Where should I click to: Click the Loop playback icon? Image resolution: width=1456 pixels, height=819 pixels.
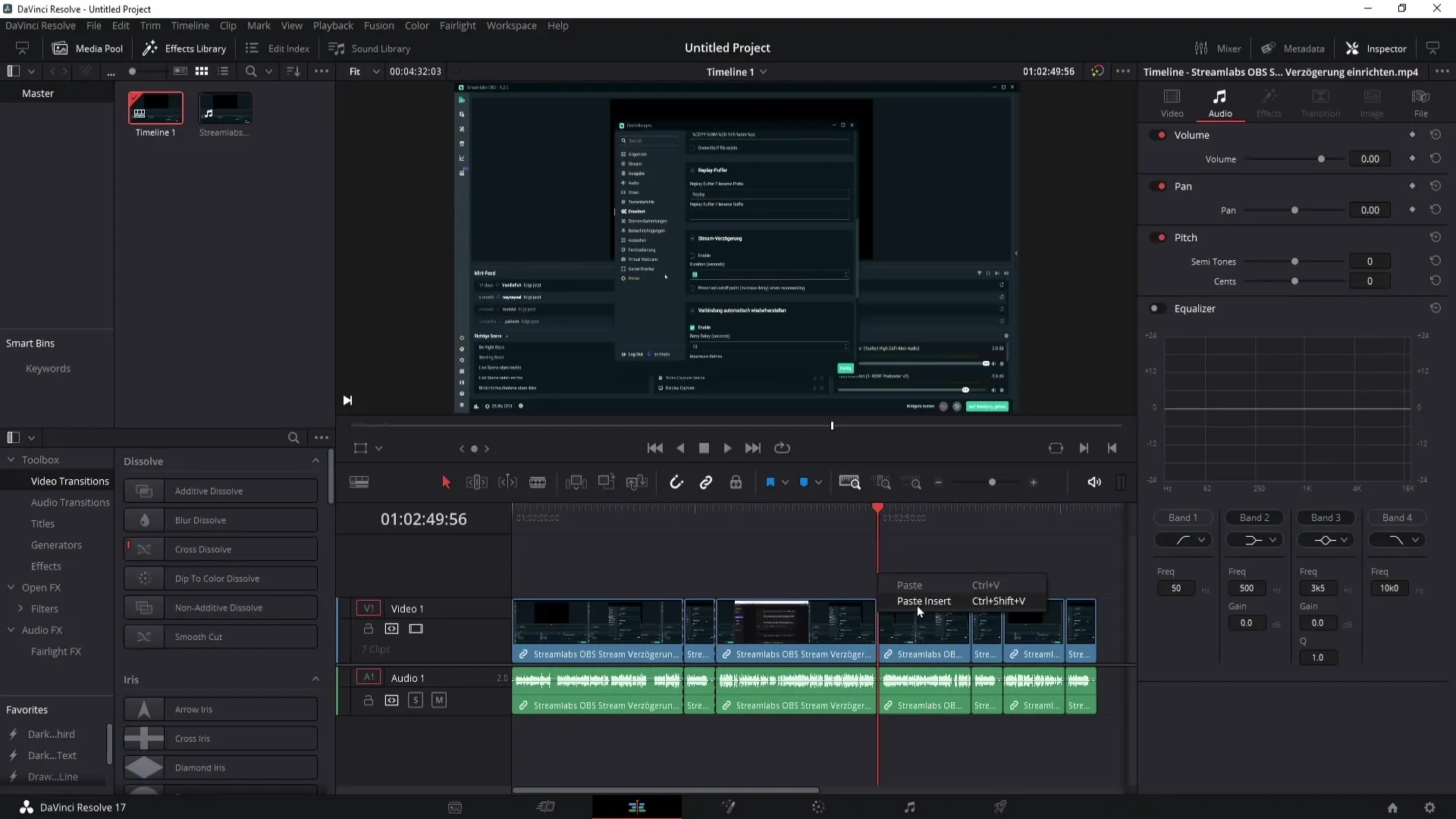tap(783, 448)
